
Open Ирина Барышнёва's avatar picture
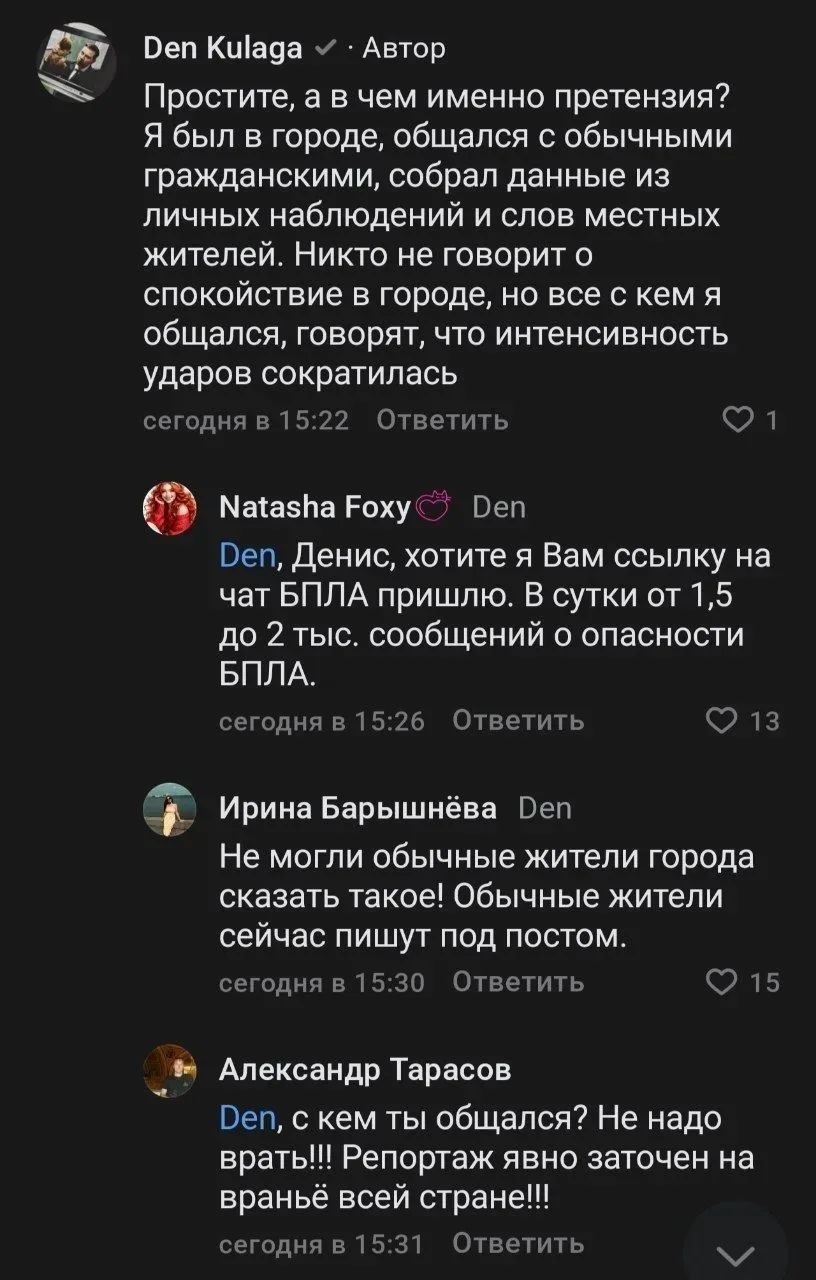coord(170,809)
